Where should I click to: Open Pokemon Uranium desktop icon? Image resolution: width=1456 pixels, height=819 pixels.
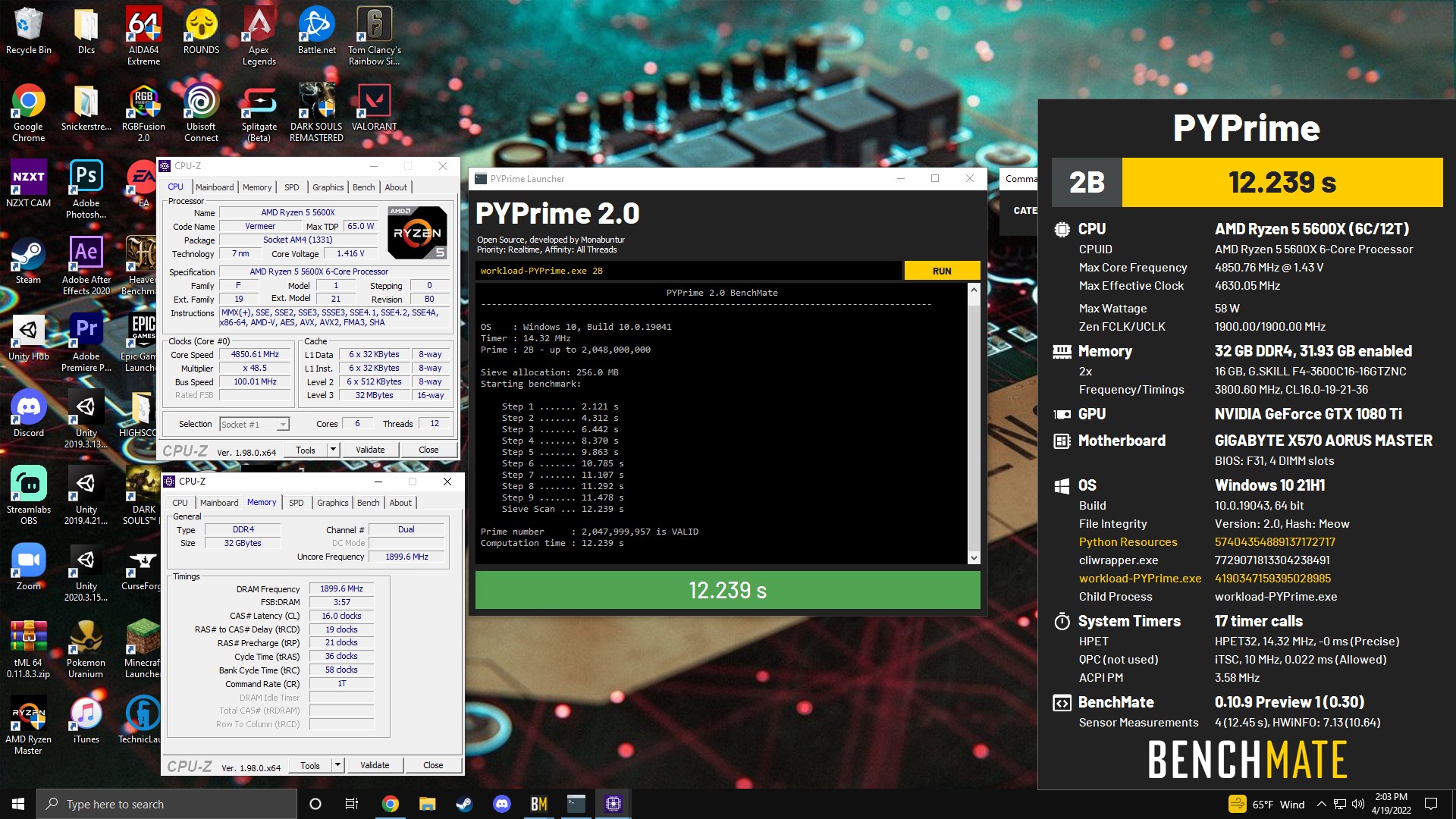click(86, 649)
